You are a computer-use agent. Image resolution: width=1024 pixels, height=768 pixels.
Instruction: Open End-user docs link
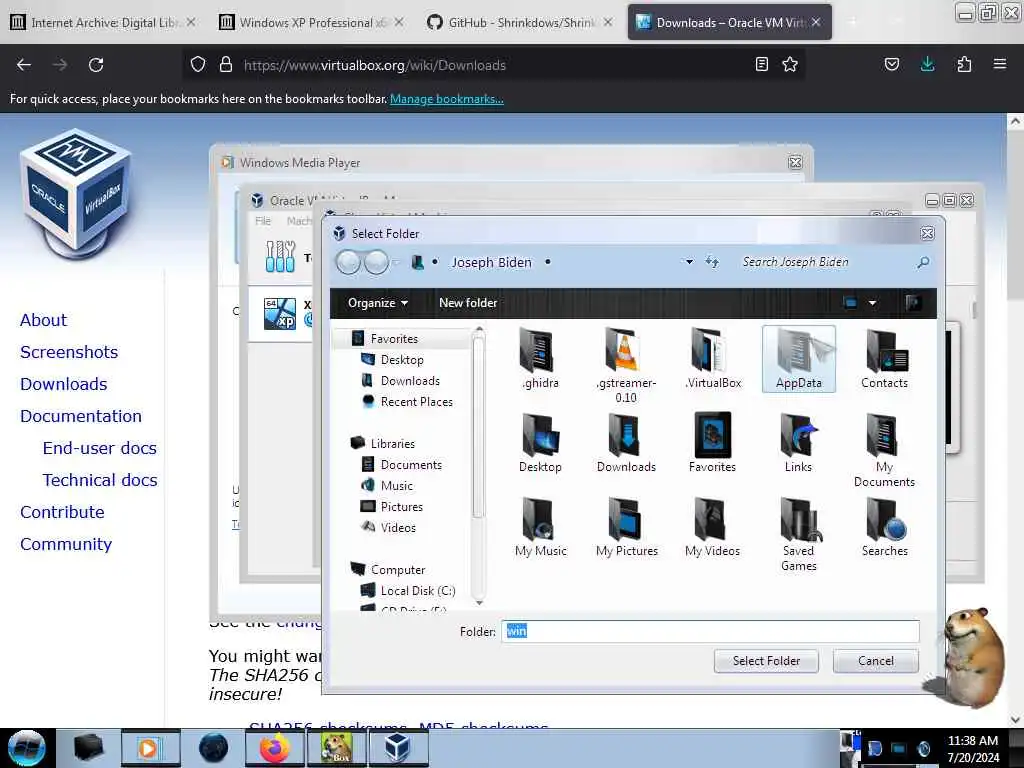pyautogui.click(x=99, y=448)
